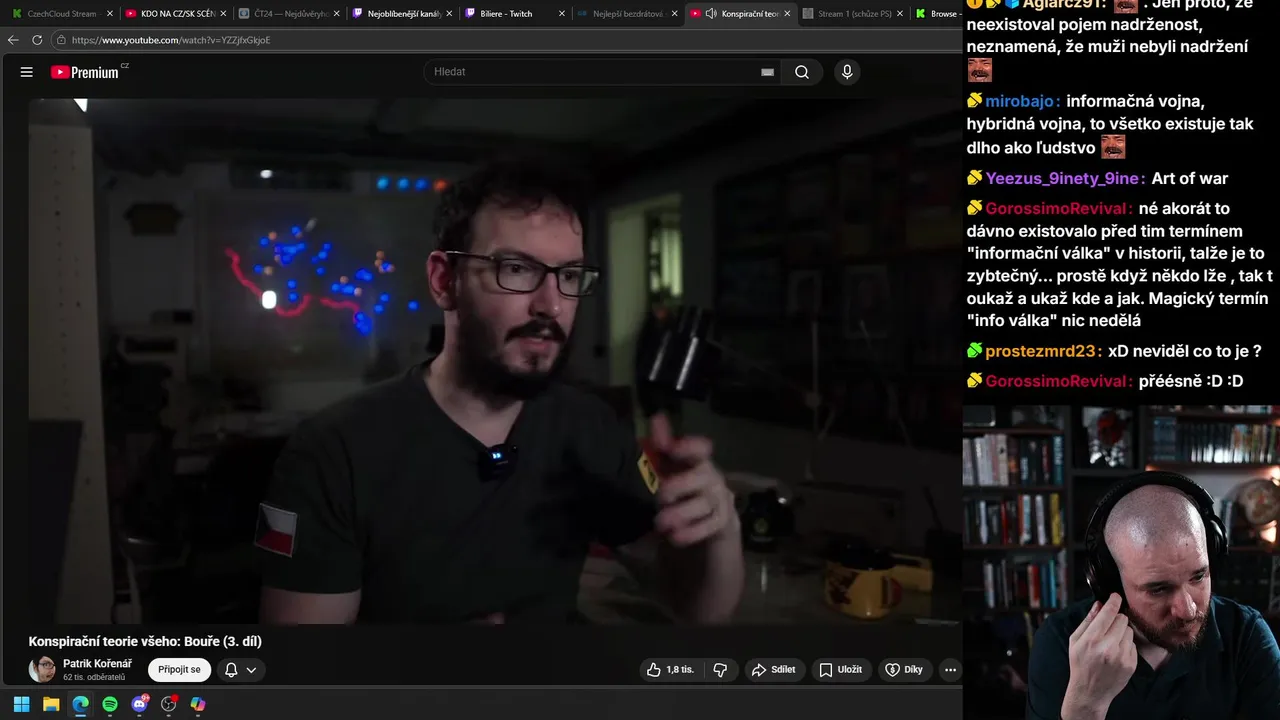Open the Patrik Kořenář channel name link

[x=97, y=664]
